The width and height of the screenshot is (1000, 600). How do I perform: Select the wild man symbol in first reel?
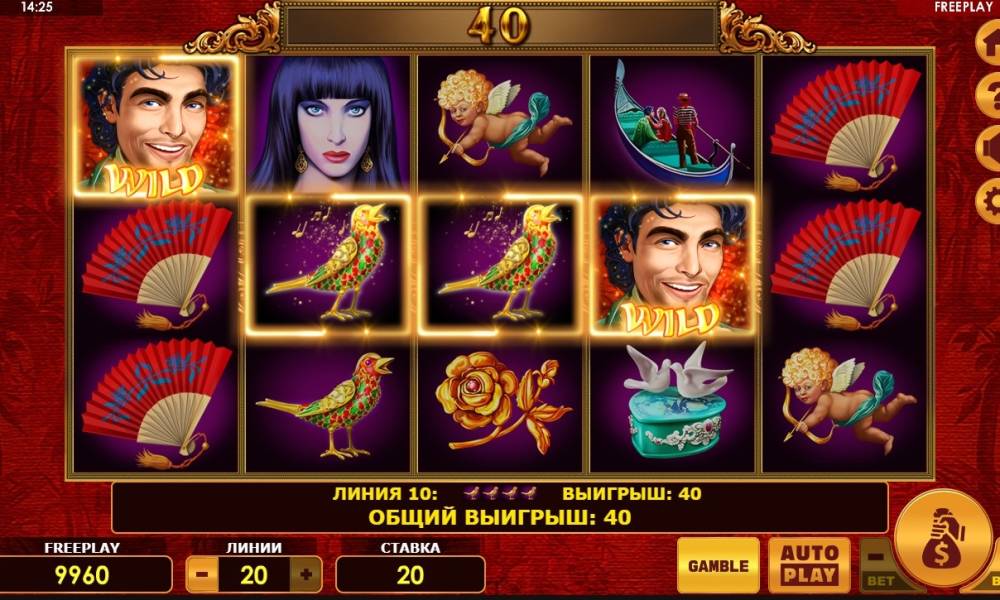click(156, 125)
